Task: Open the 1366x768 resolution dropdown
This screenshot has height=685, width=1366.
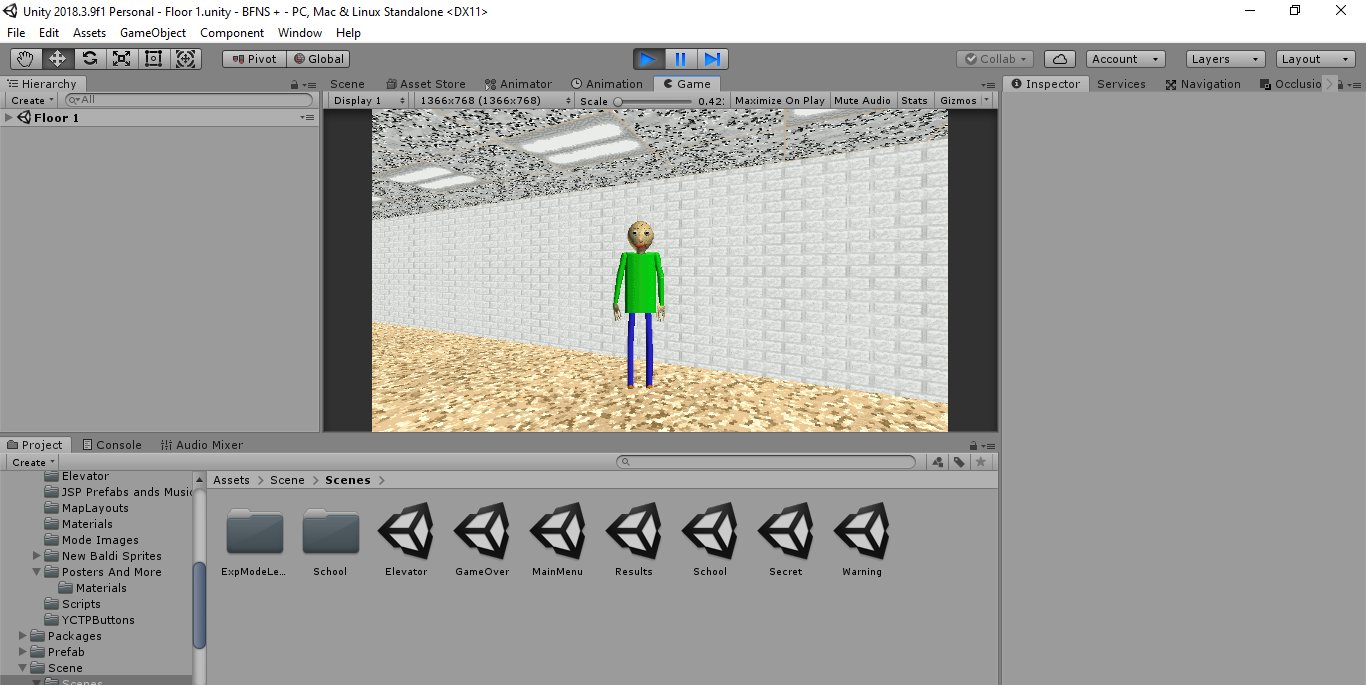Action: [x=494, y=101]
